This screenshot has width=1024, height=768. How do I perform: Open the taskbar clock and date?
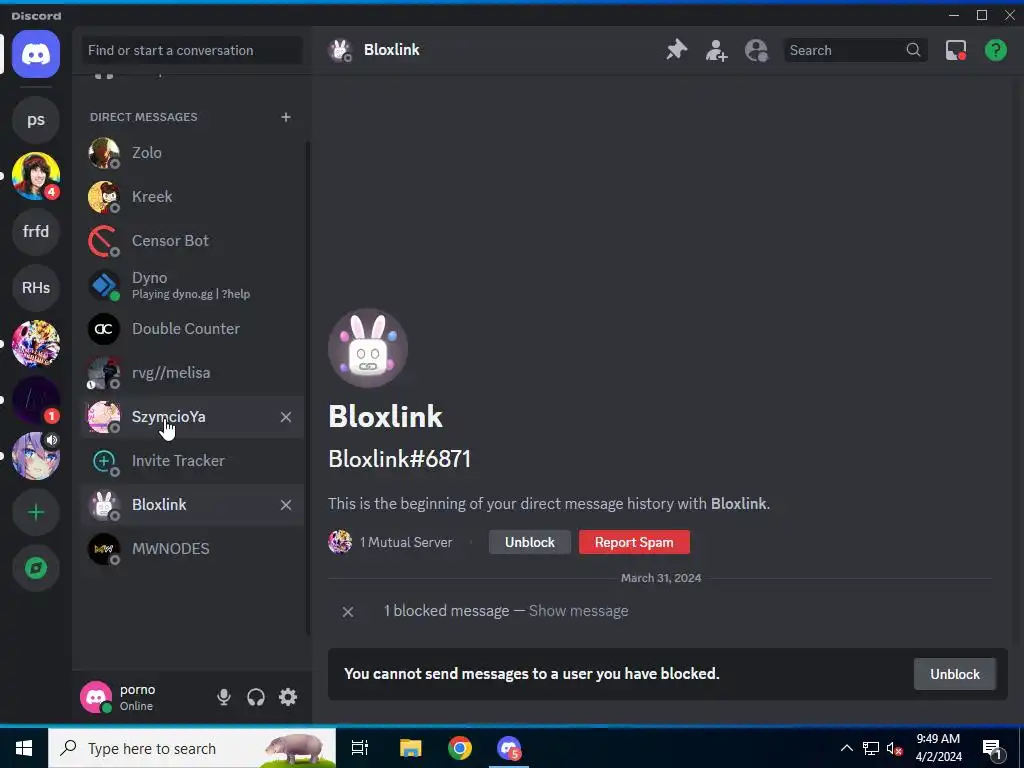[x=938, y=748]
